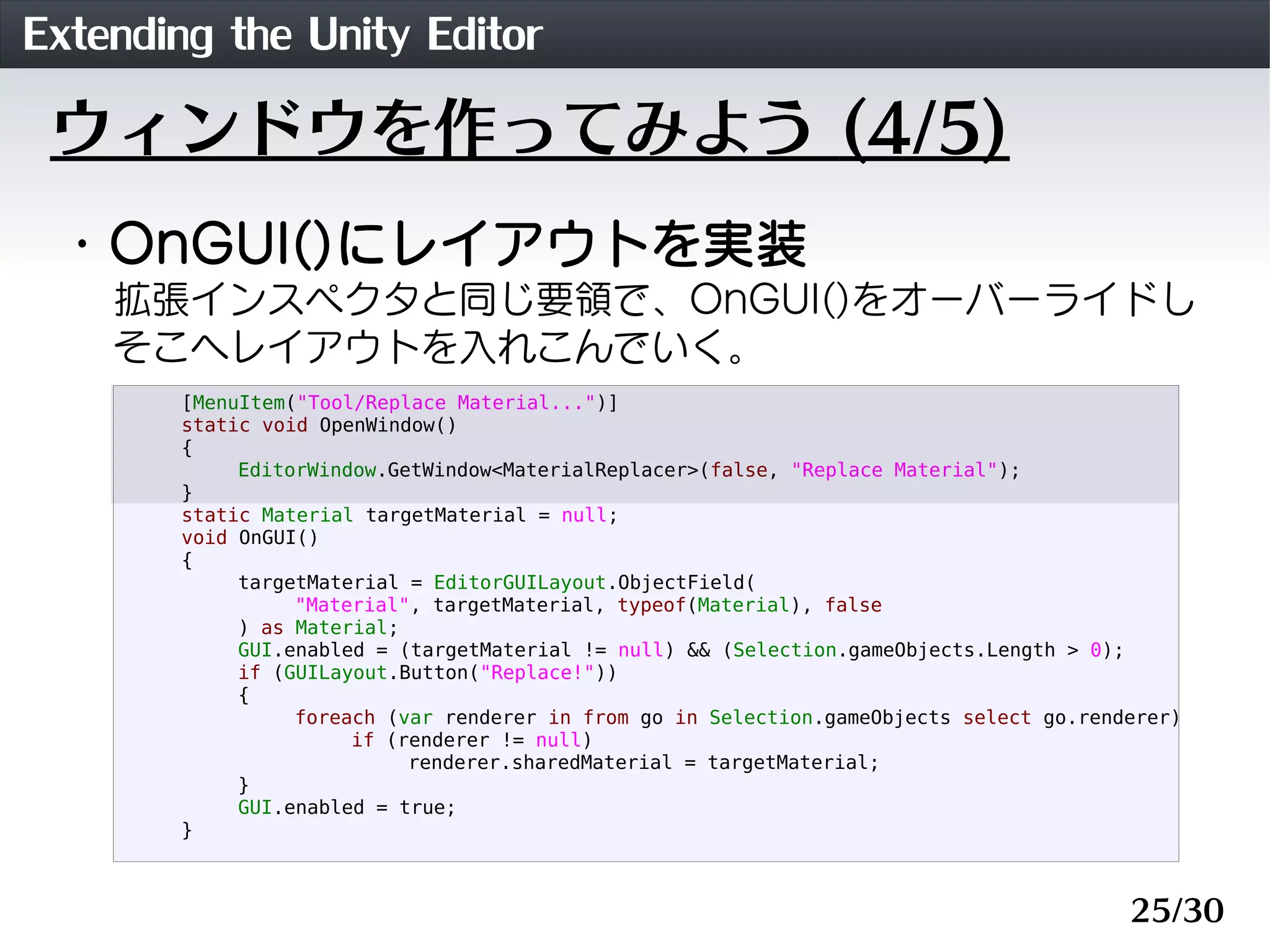Click the 'GUI.enabled = true;' line
This screenshot has width=1270, height=952.
click(347, 807)
